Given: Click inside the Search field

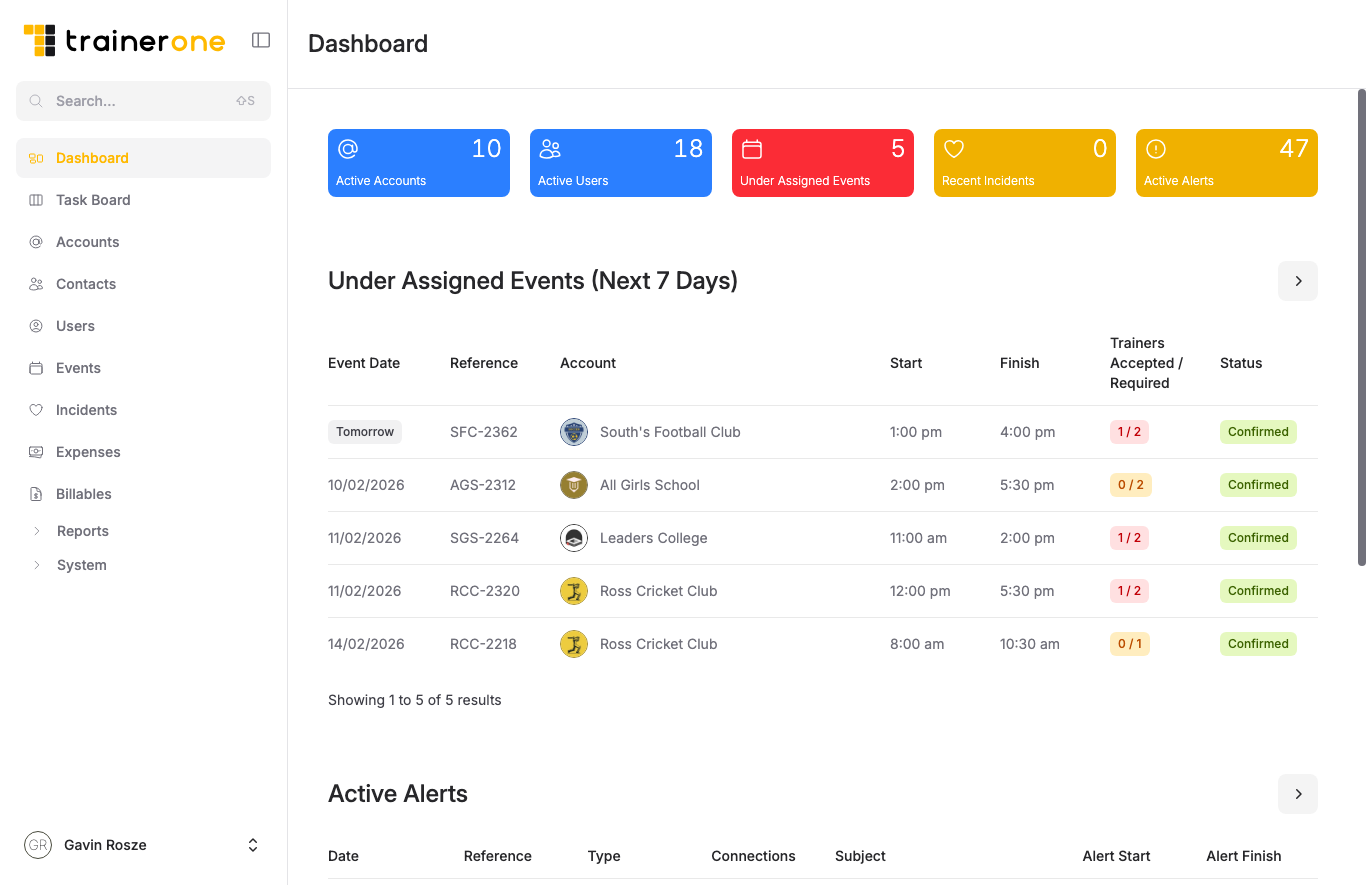Looking at the screenshot, I should coord(140,100).
